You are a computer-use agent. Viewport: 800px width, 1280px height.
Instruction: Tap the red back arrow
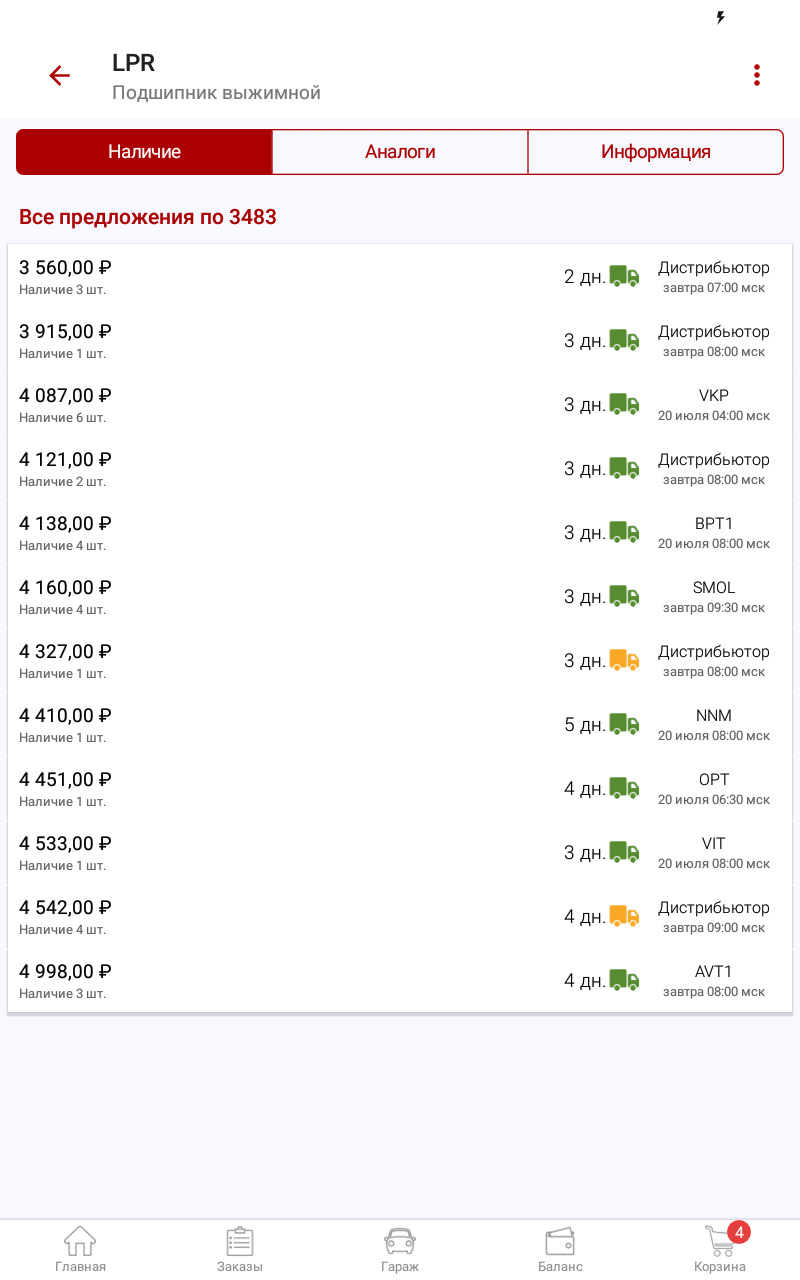pos(60,76)
